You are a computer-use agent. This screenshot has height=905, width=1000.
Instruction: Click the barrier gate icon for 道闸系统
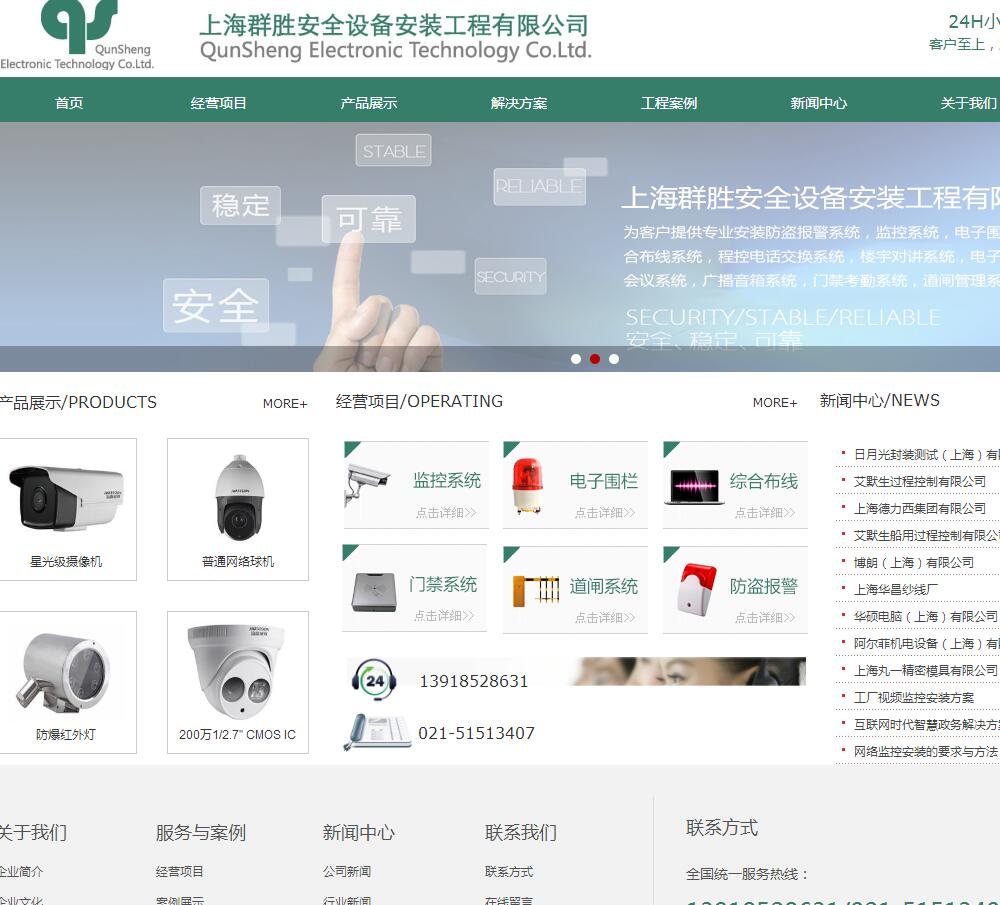coord(535,590)
